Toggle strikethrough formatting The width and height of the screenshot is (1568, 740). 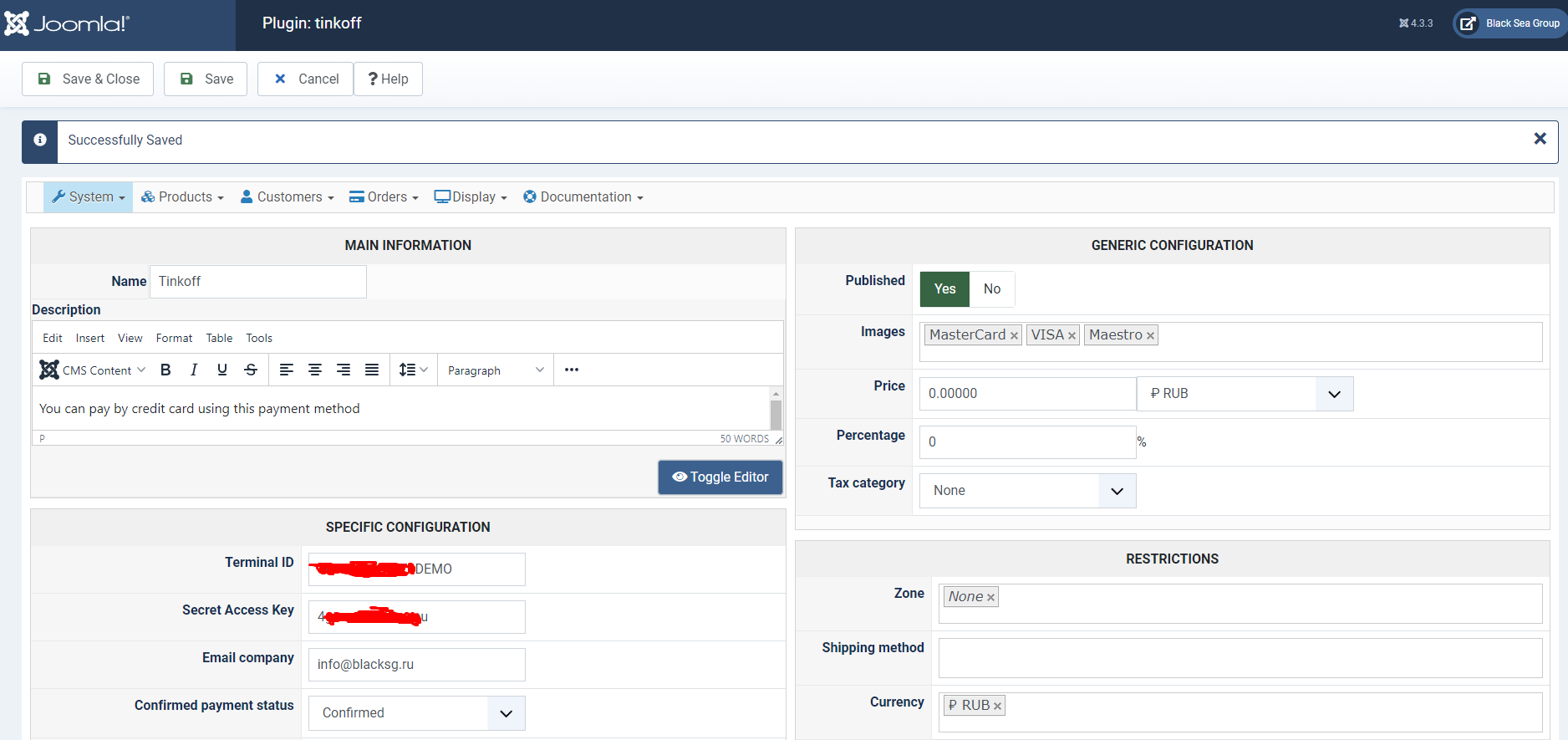point(251,370)
